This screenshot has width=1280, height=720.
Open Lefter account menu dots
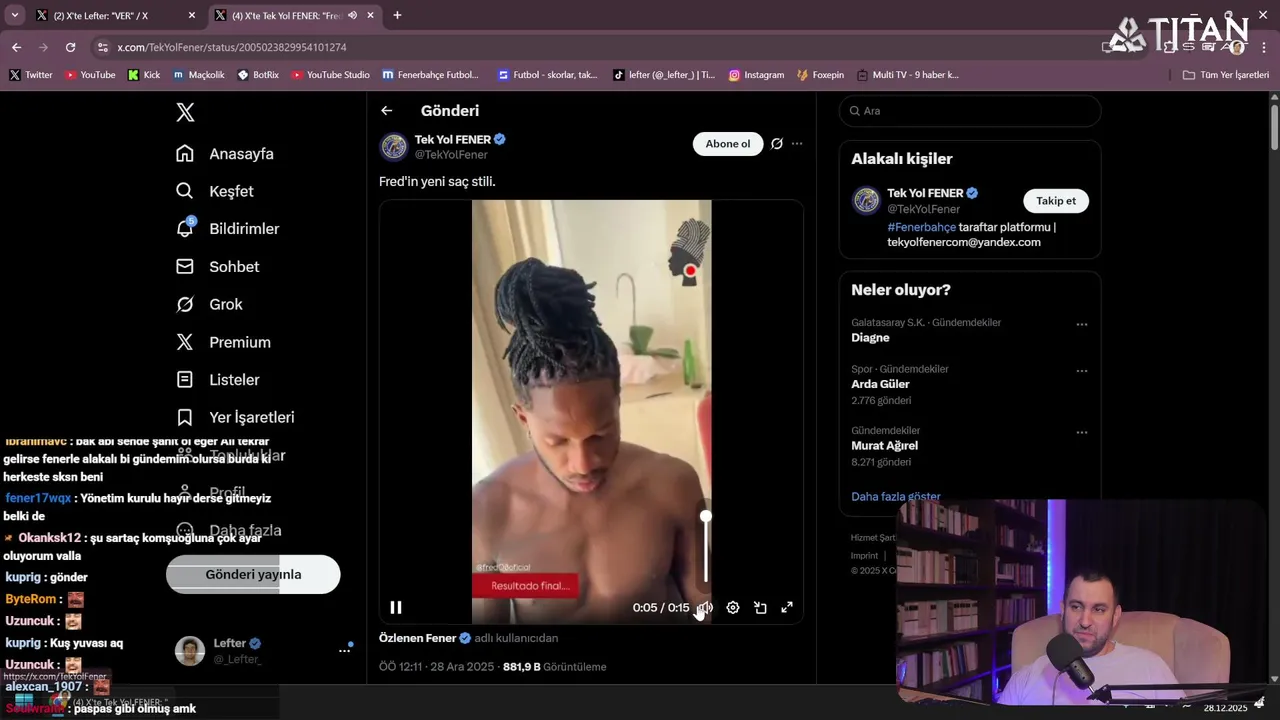(x=344, y=651)
